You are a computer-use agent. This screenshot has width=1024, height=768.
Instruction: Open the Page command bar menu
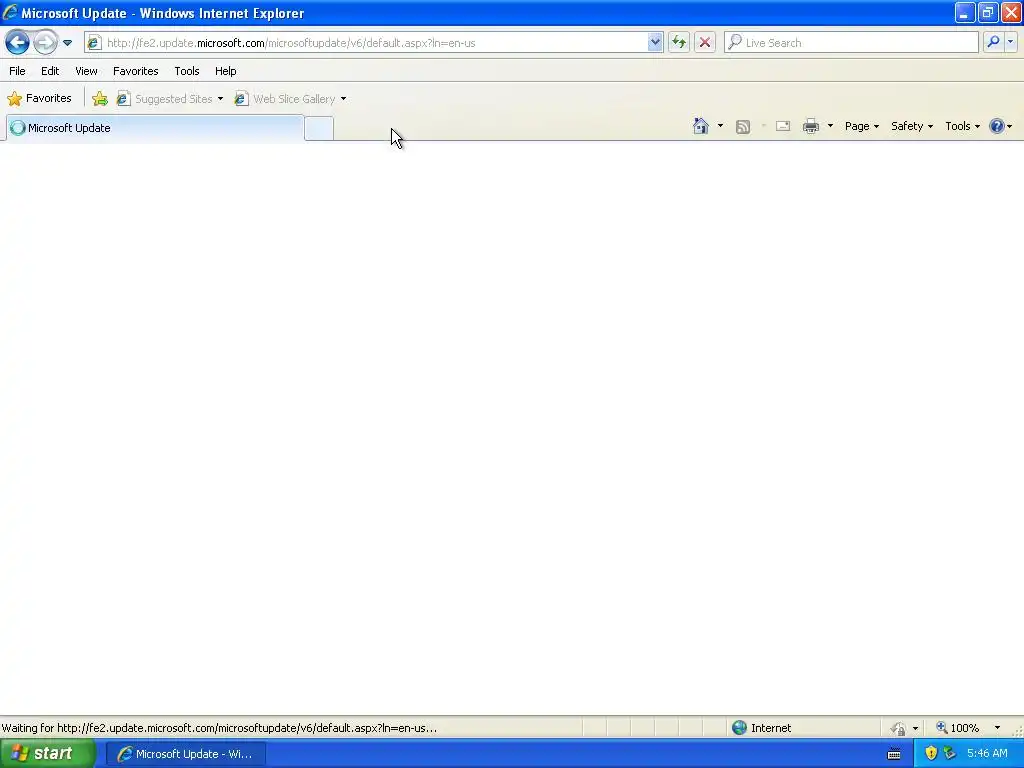pos(861,126)
